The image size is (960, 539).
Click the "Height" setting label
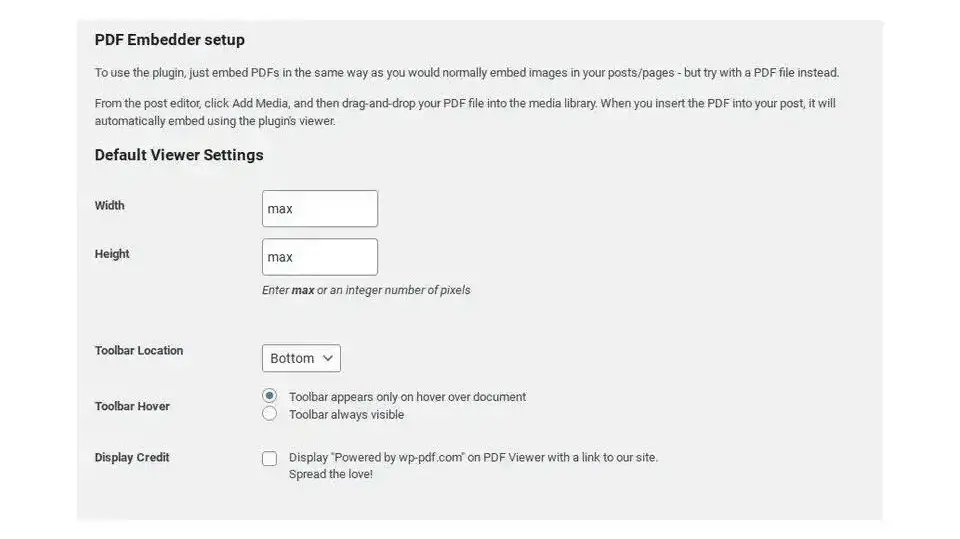(x=112, y=254)
